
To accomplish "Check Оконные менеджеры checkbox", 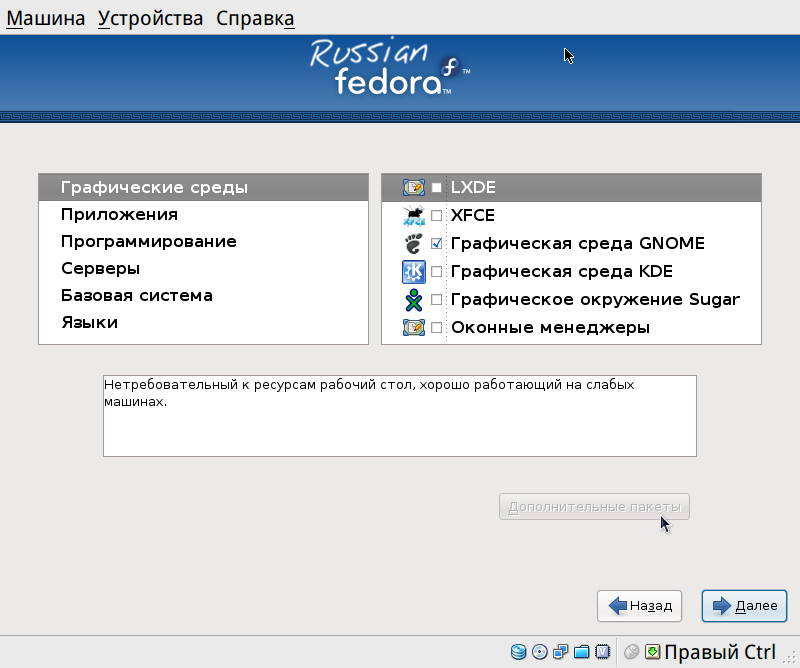I will coord(436,327).
